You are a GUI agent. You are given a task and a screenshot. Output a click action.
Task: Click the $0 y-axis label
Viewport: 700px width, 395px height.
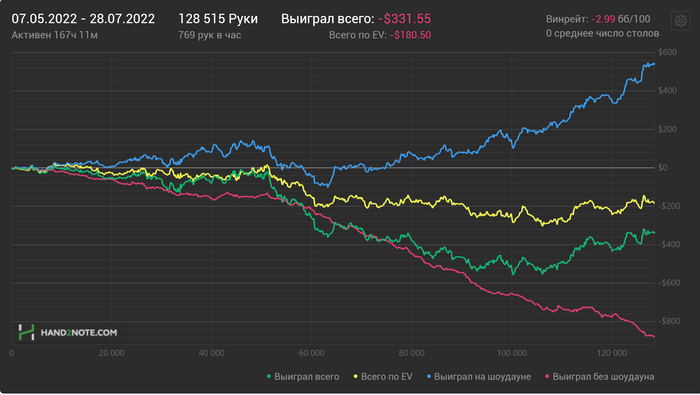663,168
